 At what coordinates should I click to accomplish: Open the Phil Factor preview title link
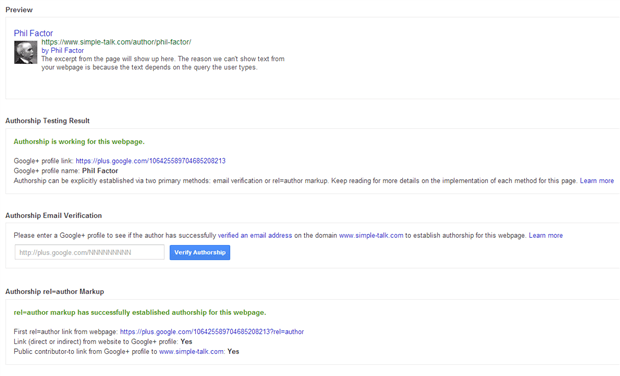pos(33,33)
